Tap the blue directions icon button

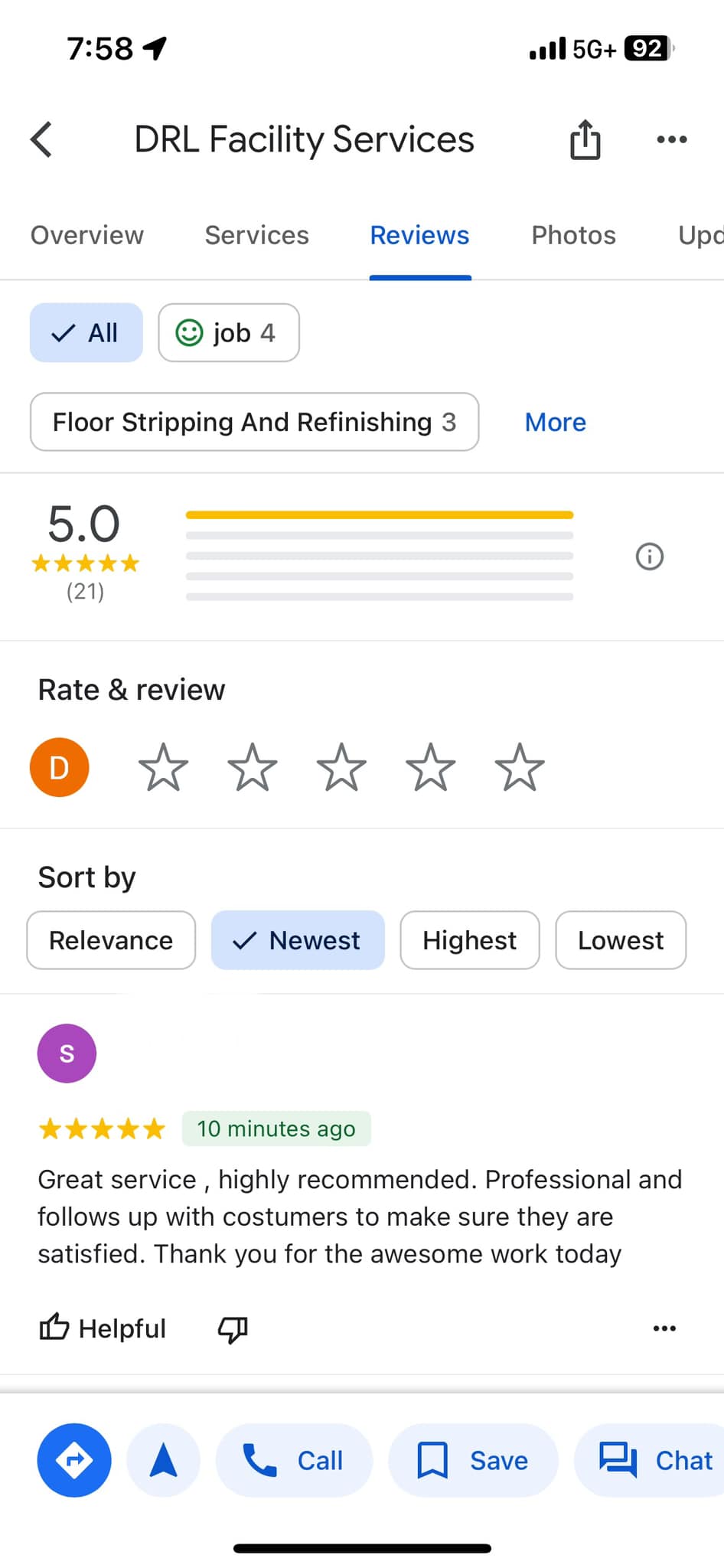click(x=74, y=1460)
